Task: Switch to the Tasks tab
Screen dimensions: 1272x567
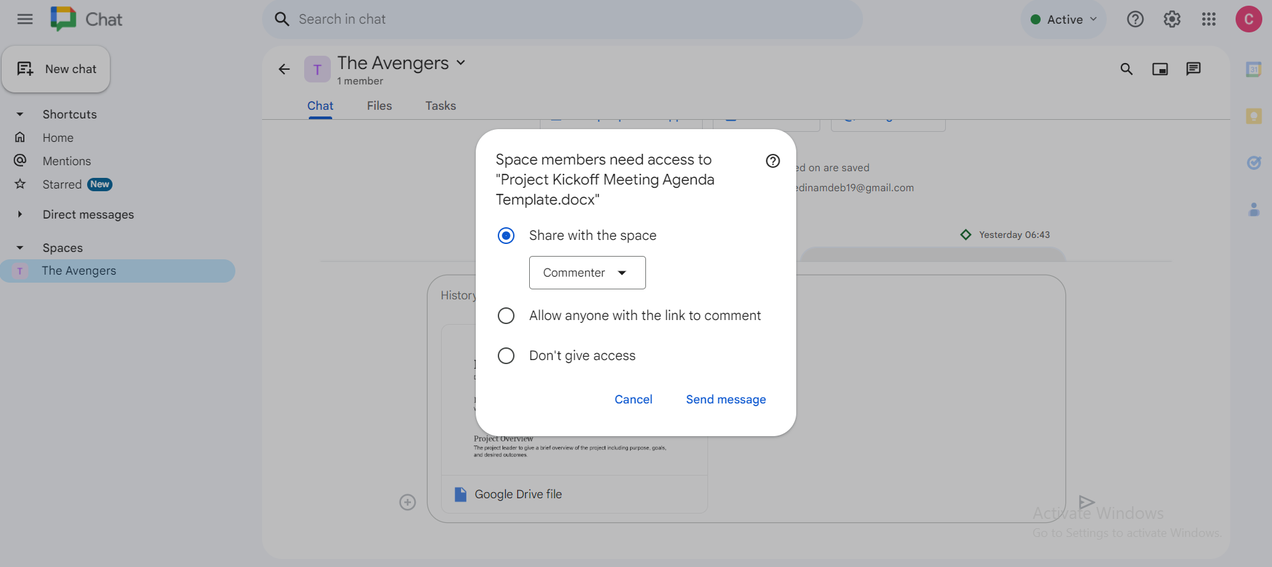Action: coord(440,106)
